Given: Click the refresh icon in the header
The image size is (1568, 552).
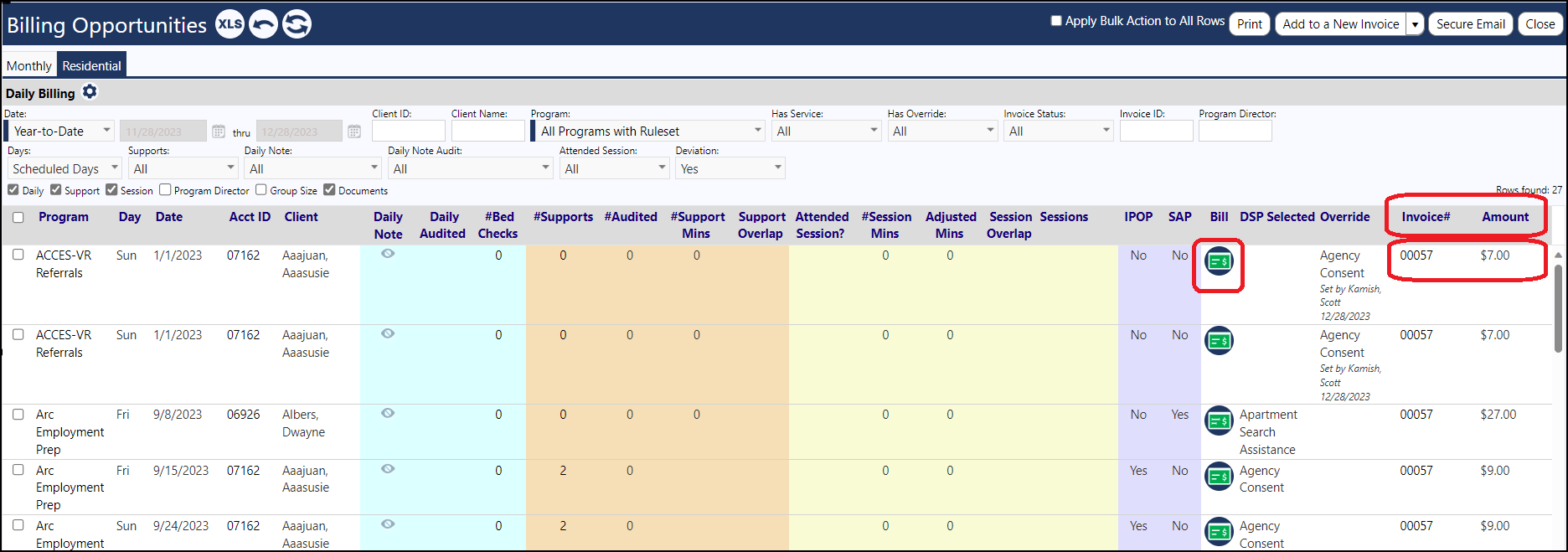Looking at the screenshot, I should tap(297, 24).
